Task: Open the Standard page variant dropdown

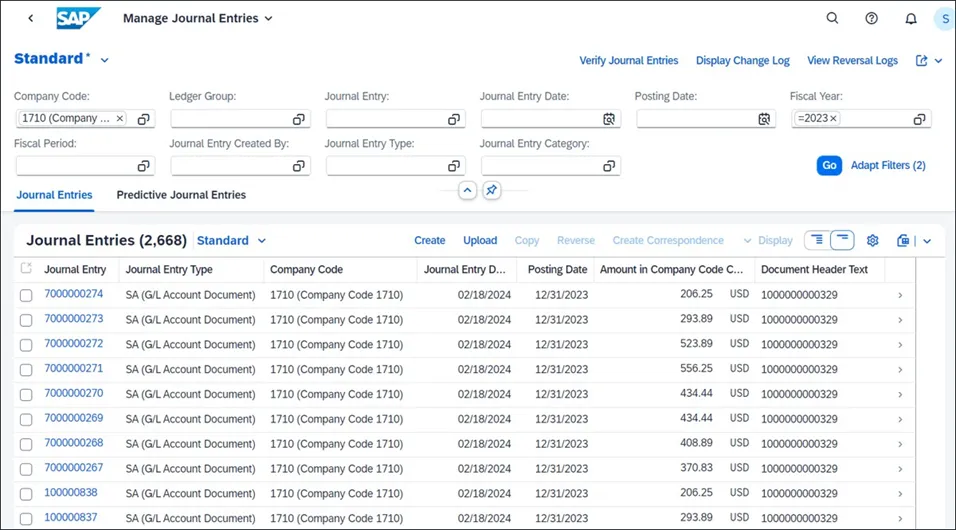Action: click(x=105, y=60)
